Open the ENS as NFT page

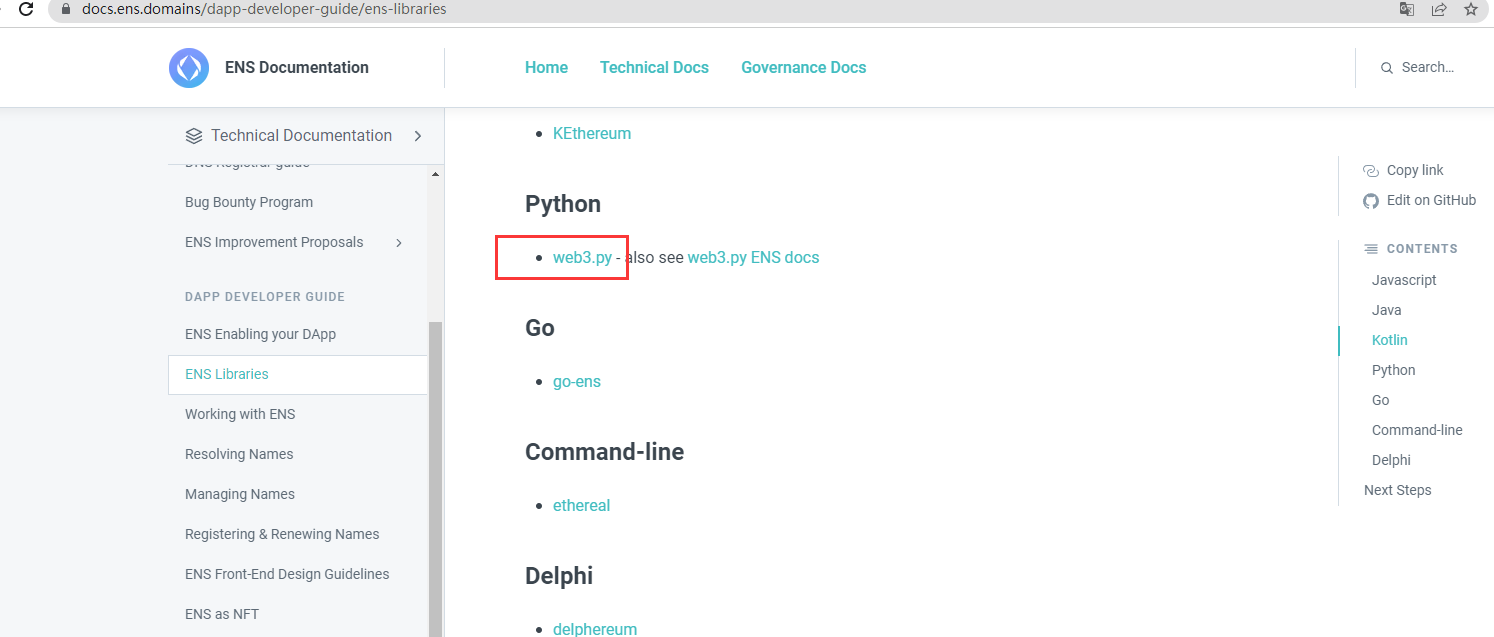pos(222,614)
